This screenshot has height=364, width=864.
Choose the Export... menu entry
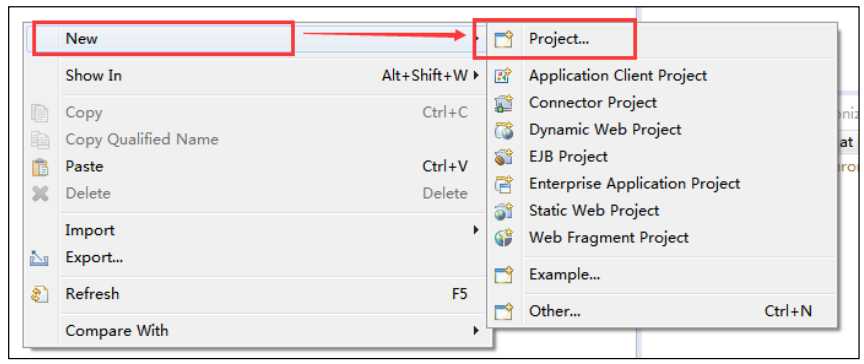click(258, 258)
